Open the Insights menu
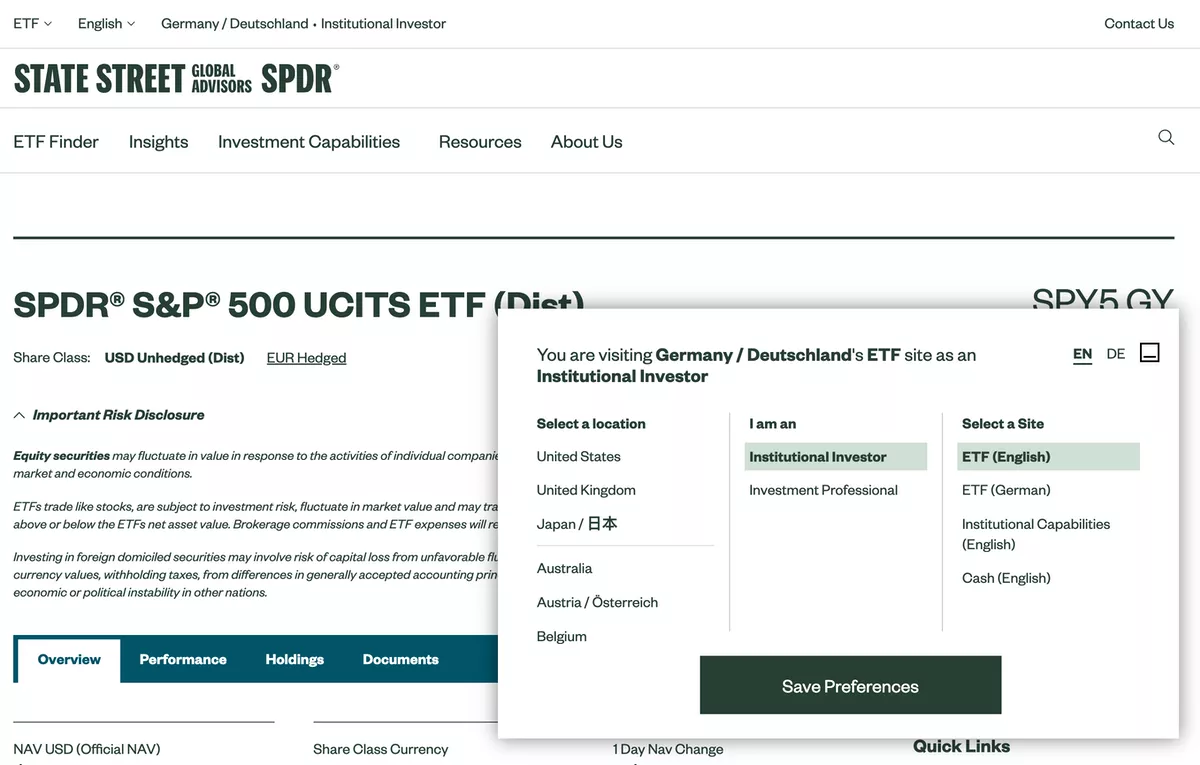 coord(158,142)
